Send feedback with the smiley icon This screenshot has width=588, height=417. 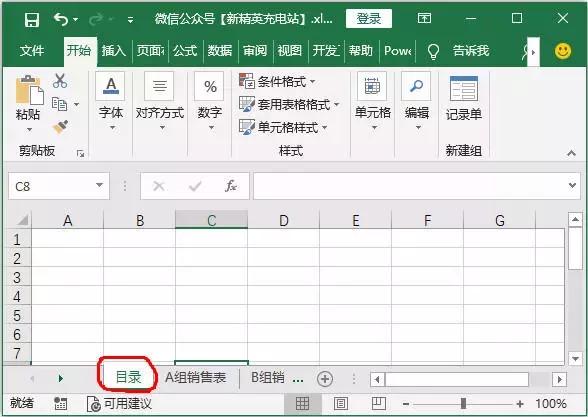[x=563, y=51]
